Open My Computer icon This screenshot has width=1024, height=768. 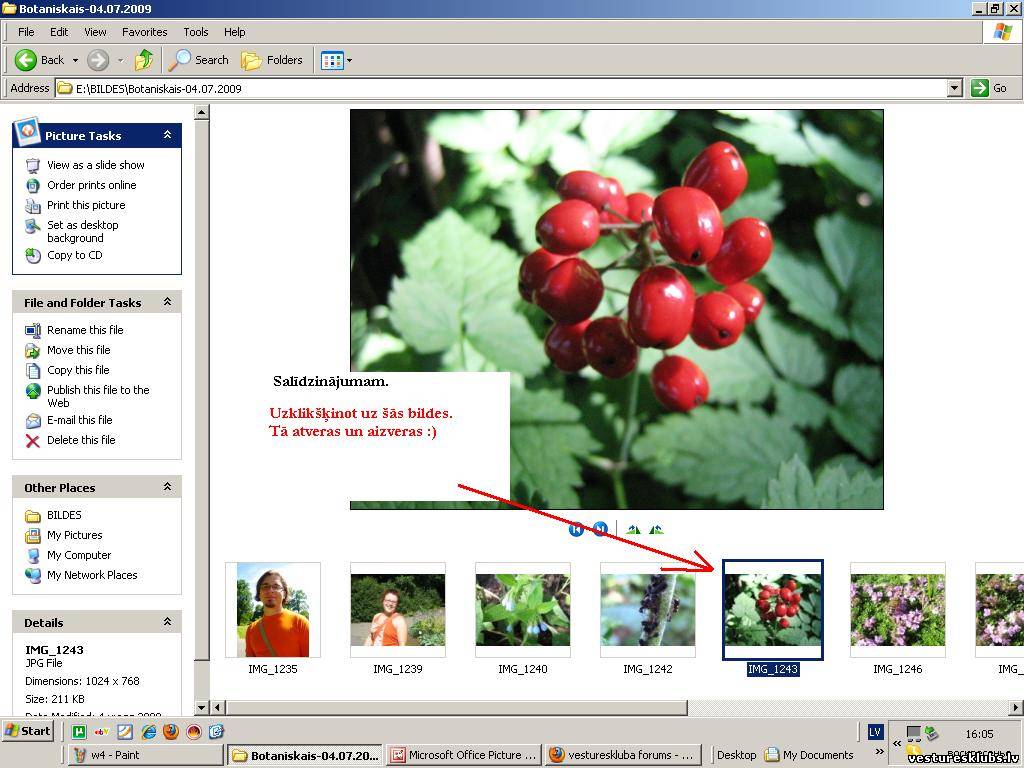pyautogui.click(x=33, y=556)
